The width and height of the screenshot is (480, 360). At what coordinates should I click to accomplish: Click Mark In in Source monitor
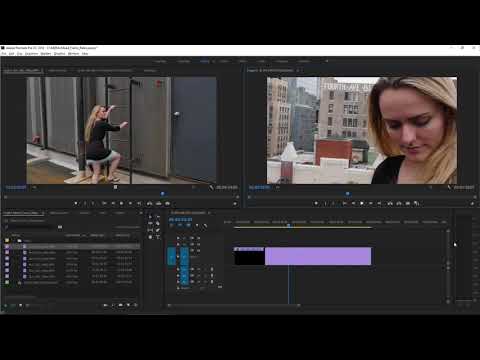85,203
